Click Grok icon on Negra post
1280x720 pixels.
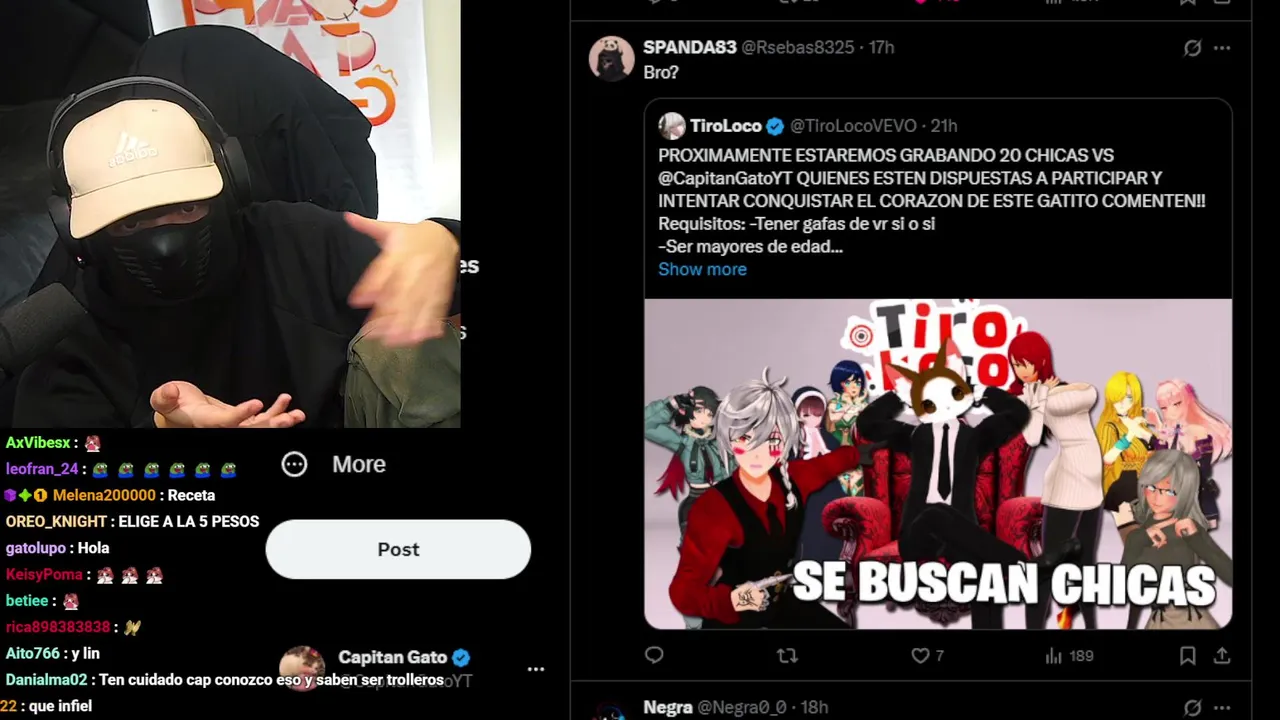pyautogui.click(x=1192, y=708)
